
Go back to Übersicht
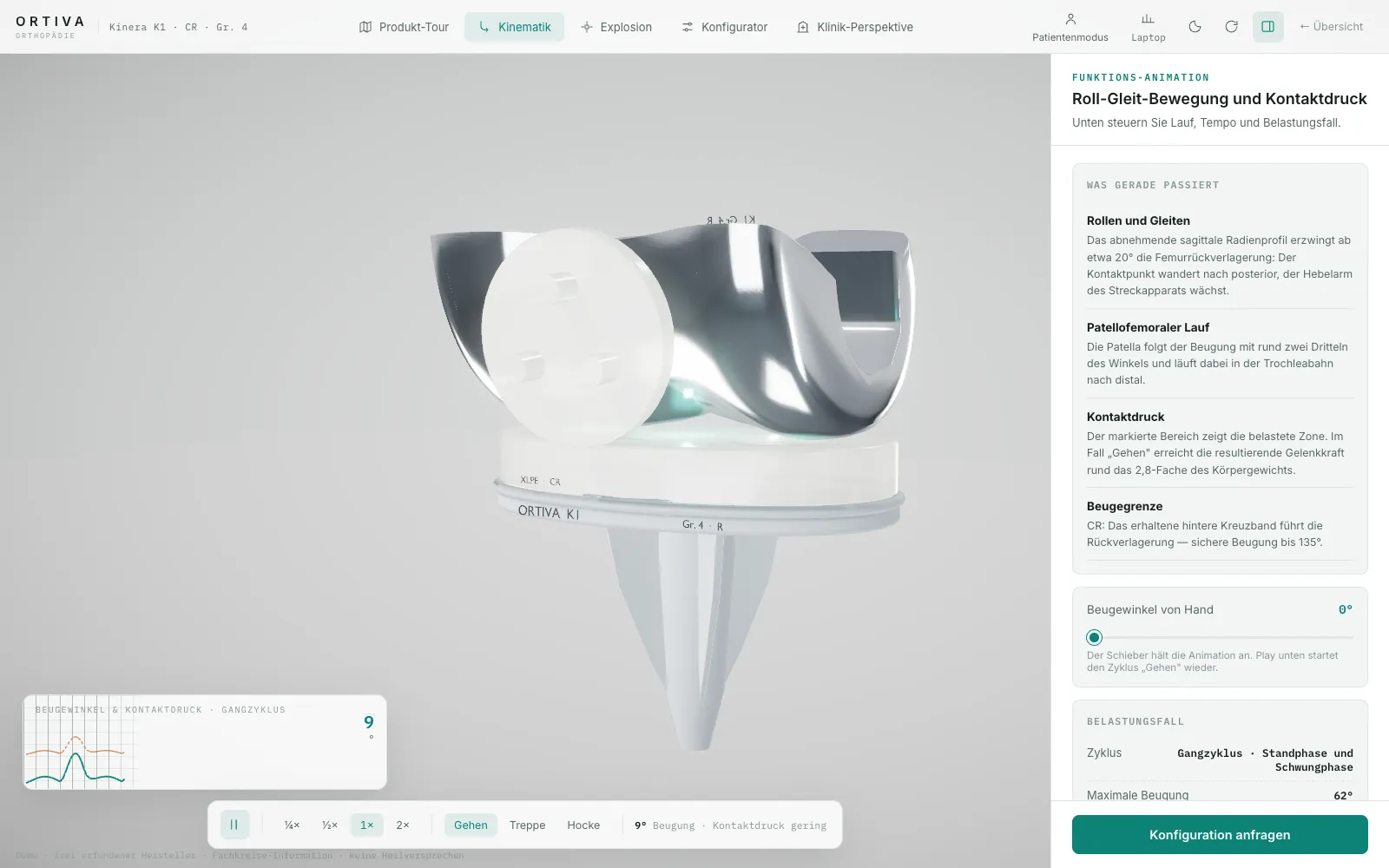(x=1331, y=27)
